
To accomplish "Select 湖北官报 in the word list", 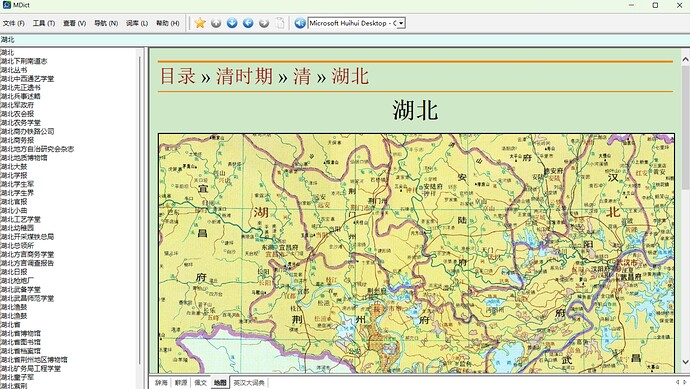I will click(14, 202).
